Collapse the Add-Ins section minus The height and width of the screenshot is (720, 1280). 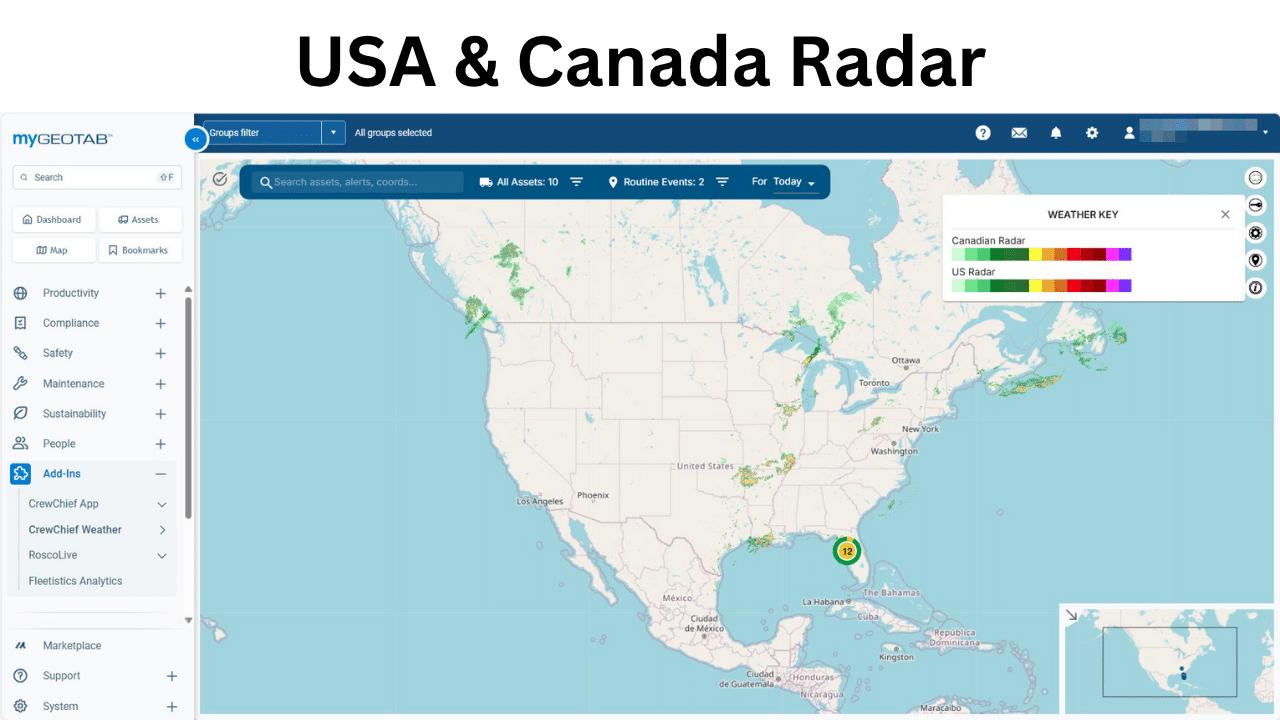(161, 474)
